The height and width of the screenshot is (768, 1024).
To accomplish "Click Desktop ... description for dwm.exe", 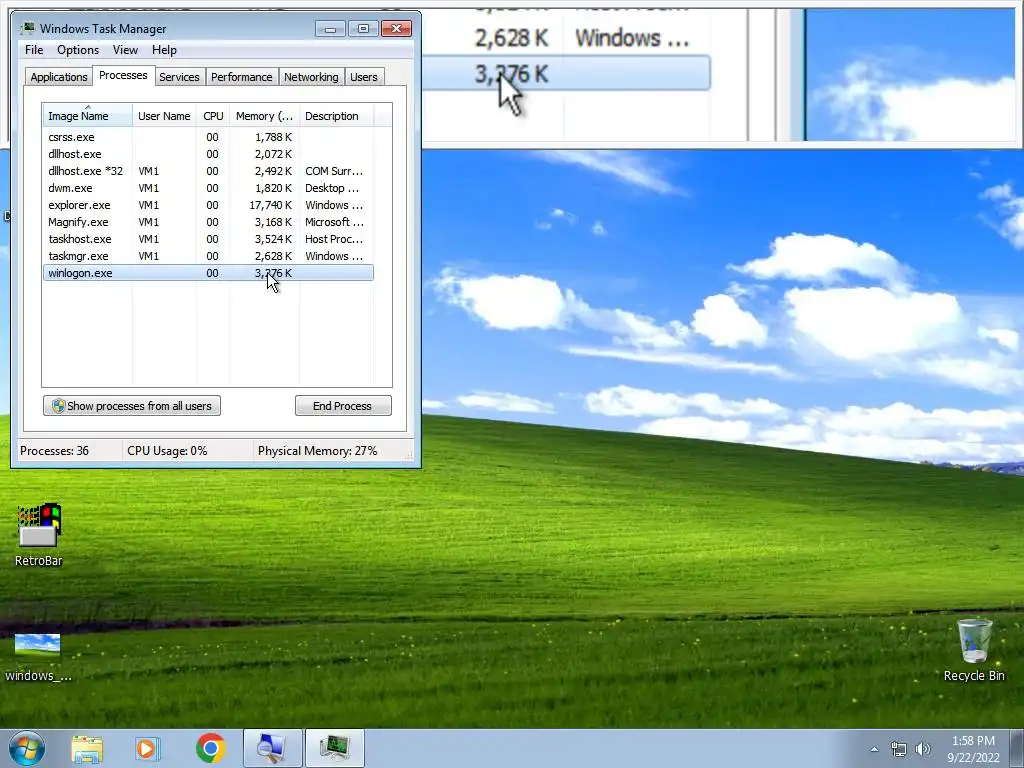I will (332, 188).
